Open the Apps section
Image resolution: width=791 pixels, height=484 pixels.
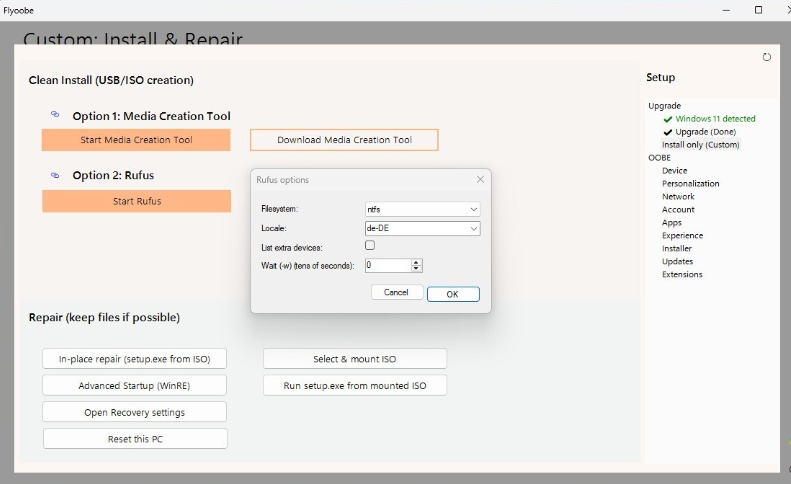point(671,223)
